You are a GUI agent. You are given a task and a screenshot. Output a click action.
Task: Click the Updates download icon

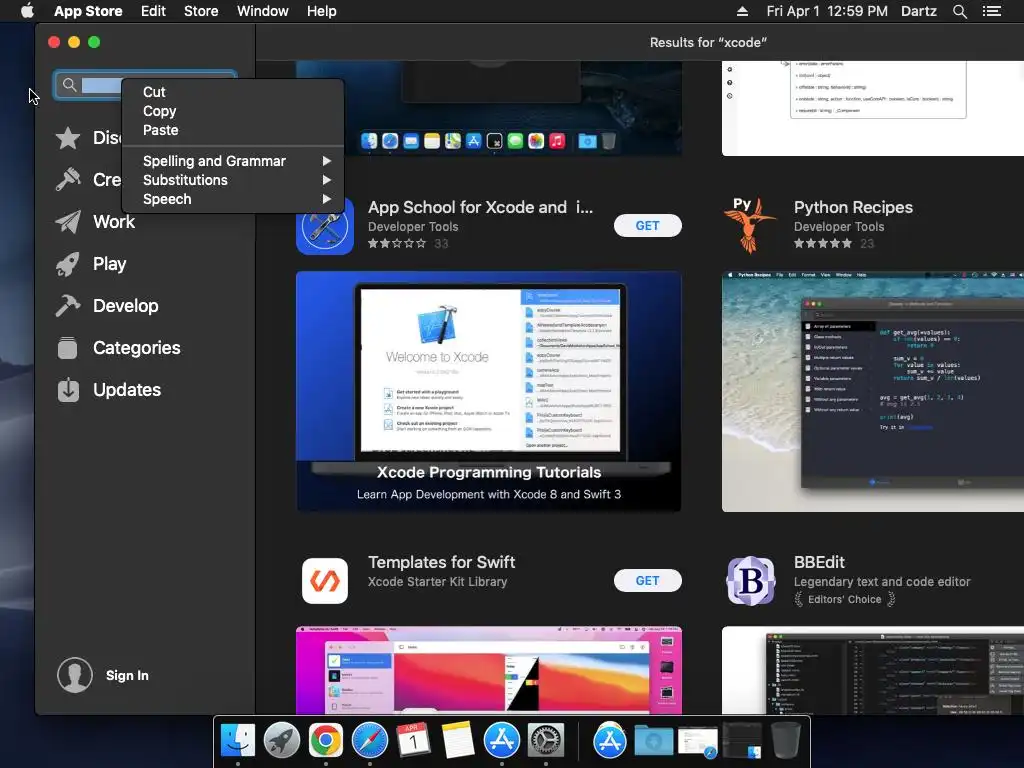68,390
